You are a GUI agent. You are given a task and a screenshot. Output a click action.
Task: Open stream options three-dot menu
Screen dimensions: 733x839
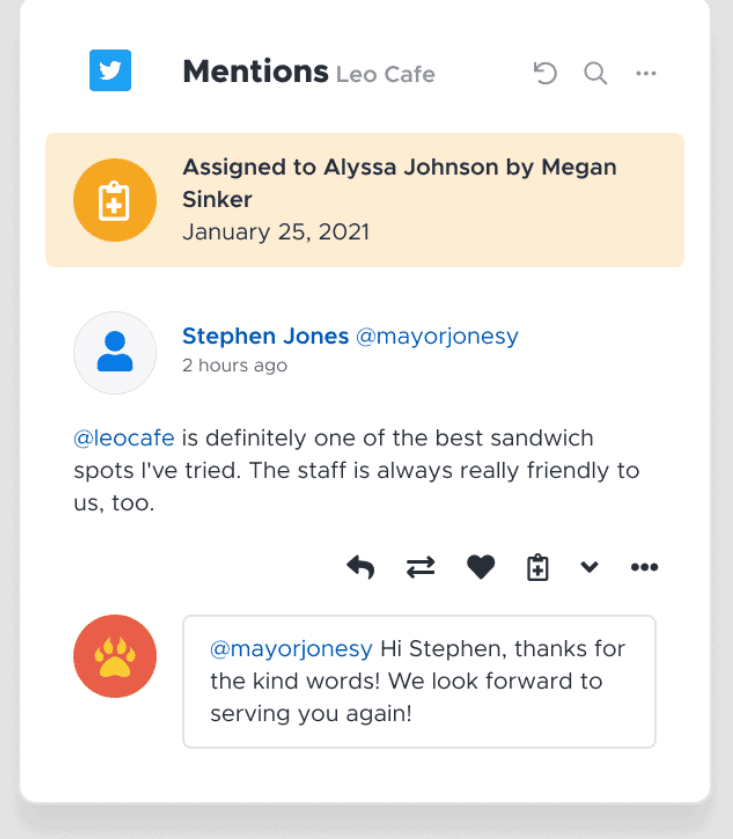(646, 73)
